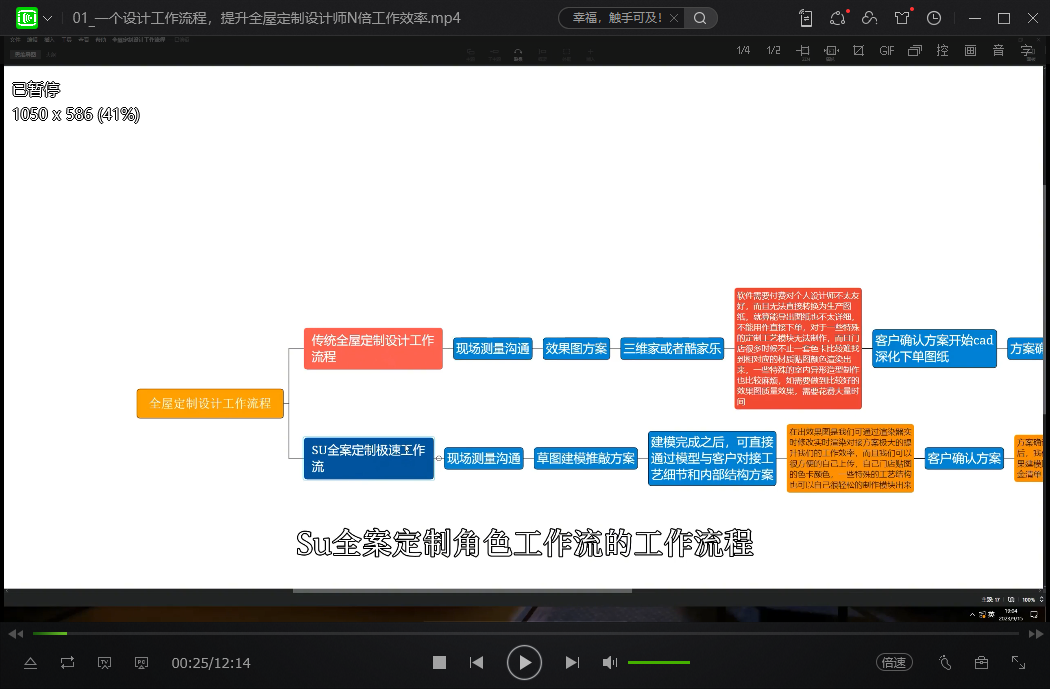
Task: Skip to next video
Action: [x=572, y=662]
